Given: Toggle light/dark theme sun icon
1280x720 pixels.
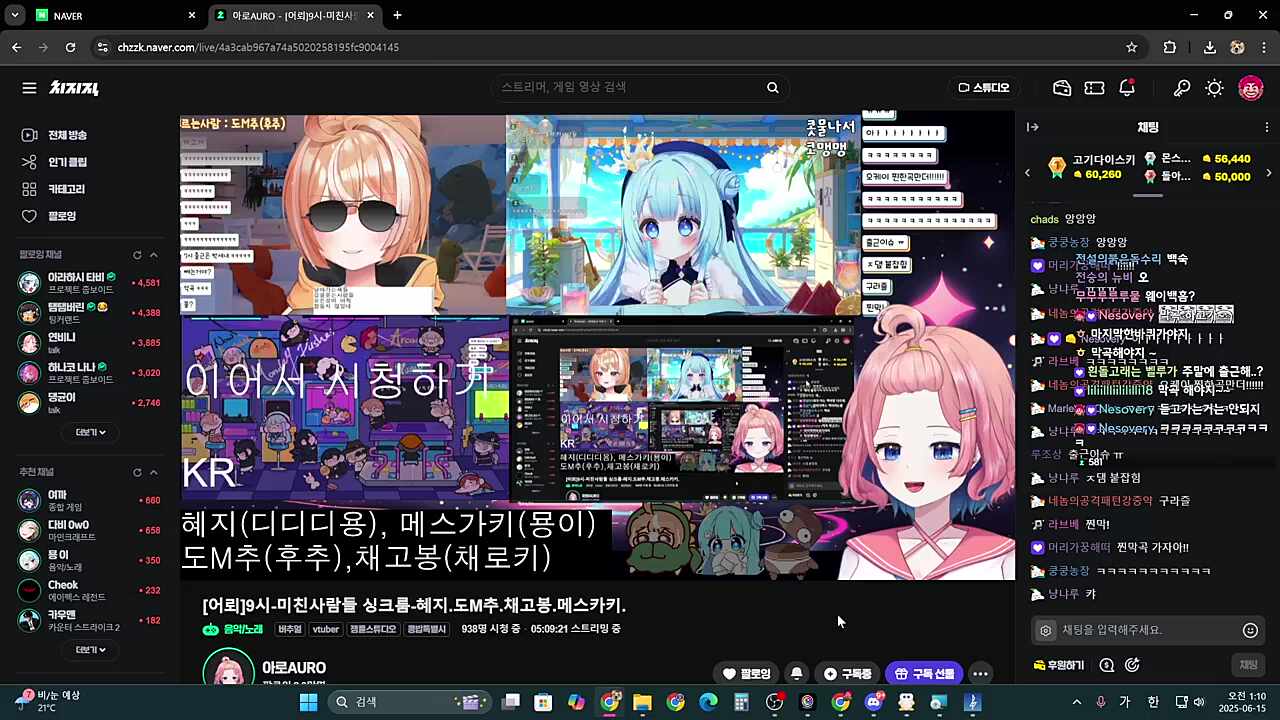Looking at the screenshot, I should (x=1214, y=88).
